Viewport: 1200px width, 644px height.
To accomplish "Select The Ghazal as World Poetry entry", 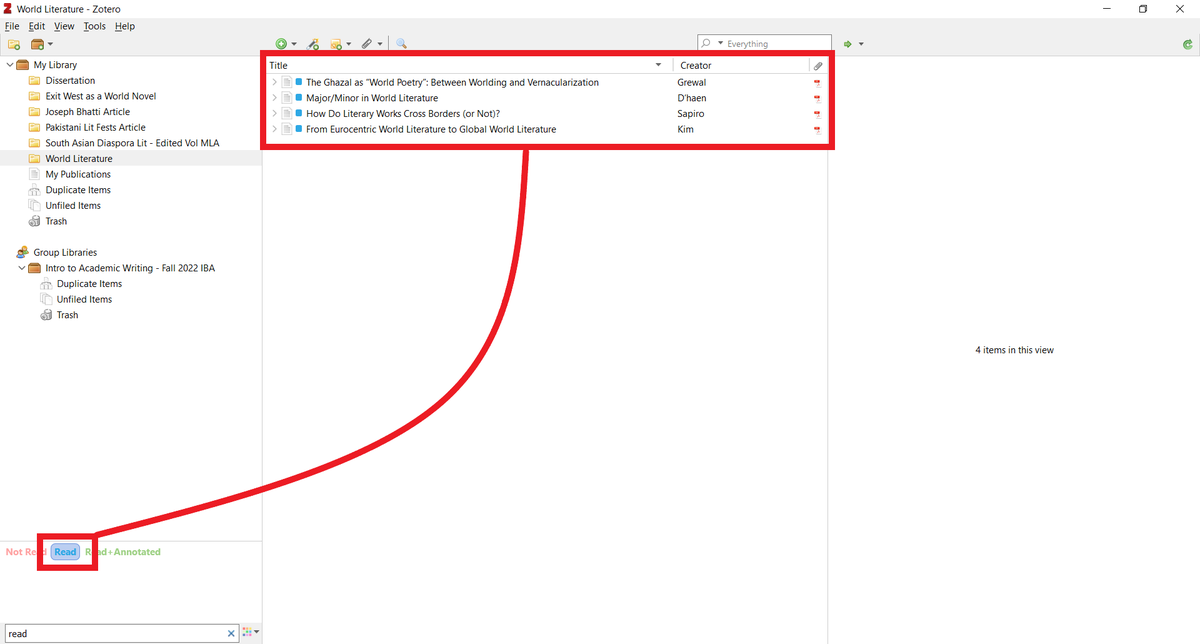I will click(x=452, y=82).
